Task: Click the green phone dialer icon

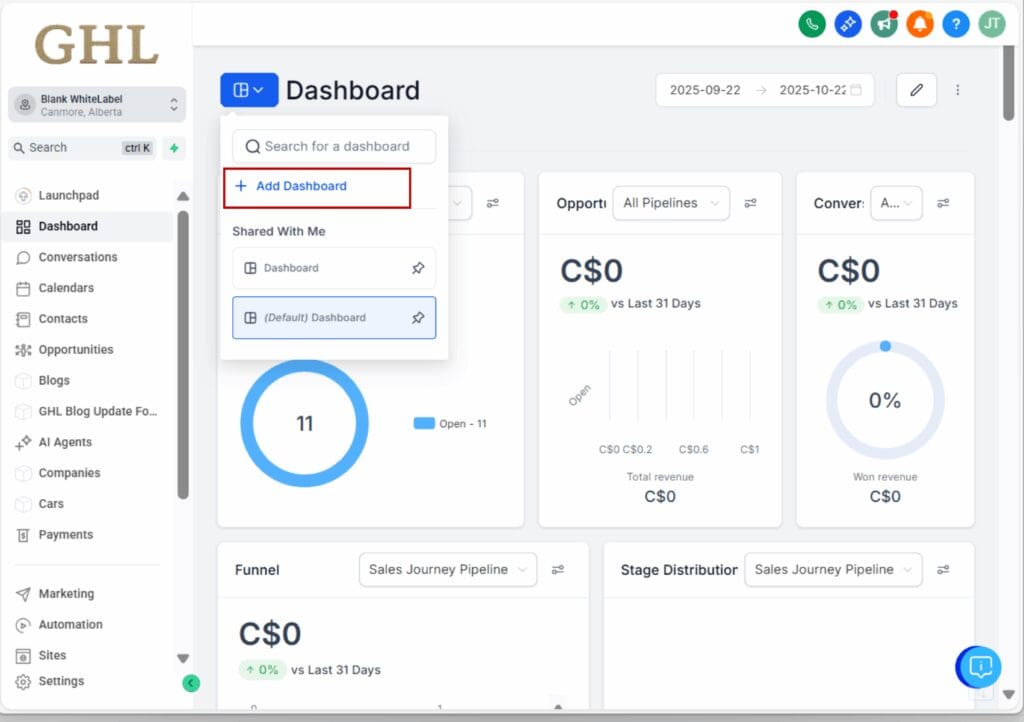Action: click(811, 24)
